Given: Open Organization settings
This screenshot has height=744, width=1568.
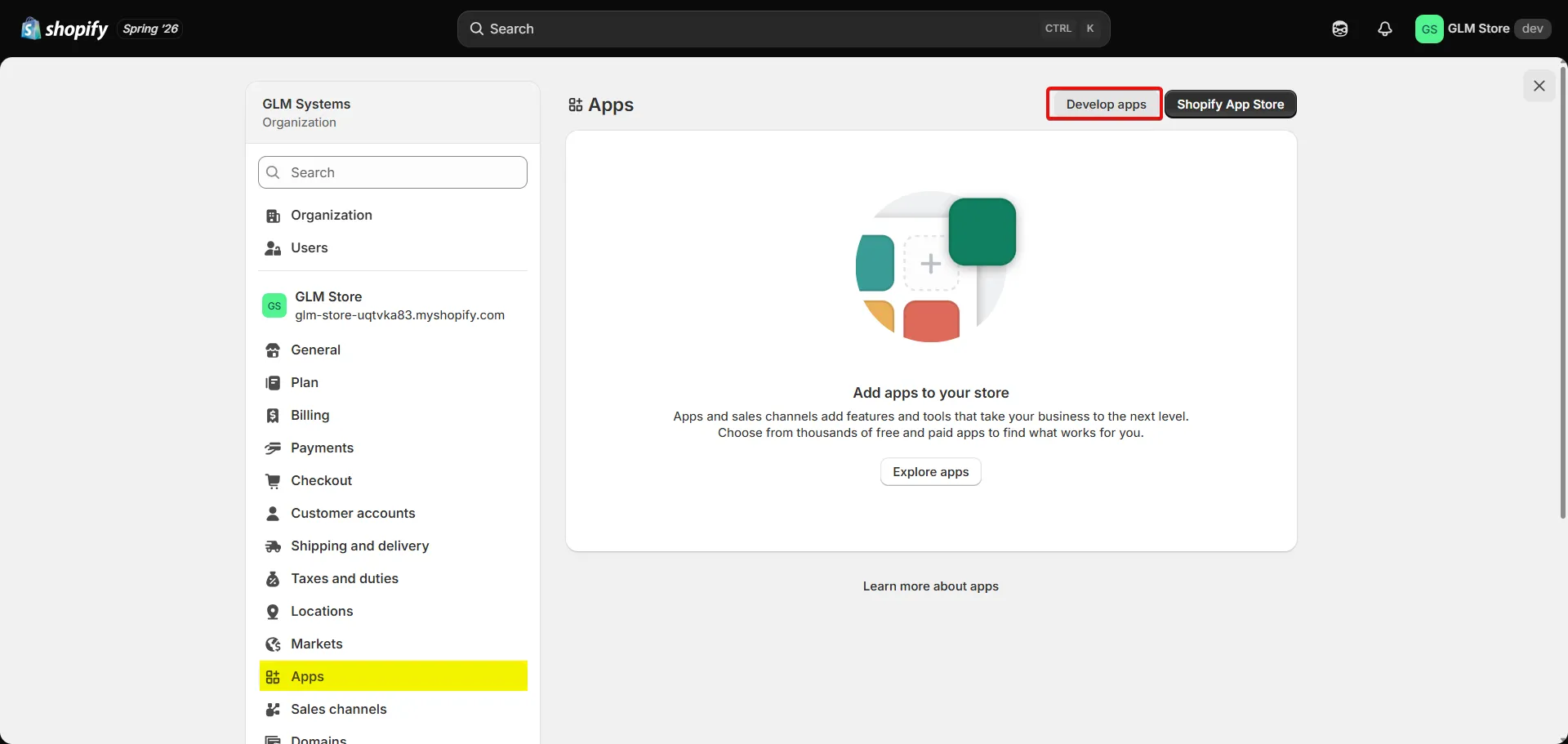Looking at the screenshot, I should (x=393, y=215).
